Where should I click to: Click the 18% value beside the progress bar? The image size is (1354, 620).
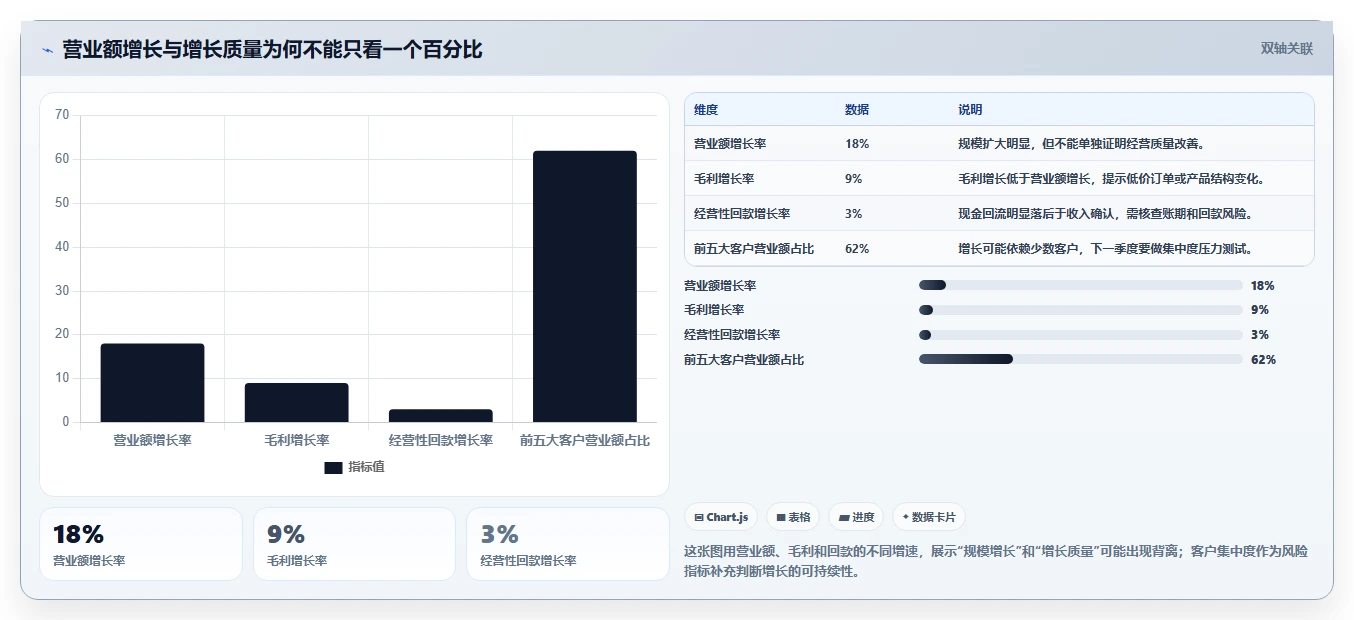click(1263, 286)
